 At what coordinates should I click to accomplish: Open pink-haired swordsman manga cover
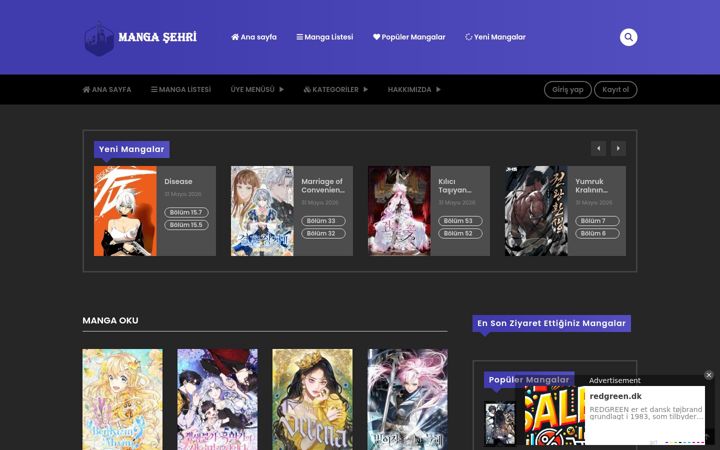[408, 399]
